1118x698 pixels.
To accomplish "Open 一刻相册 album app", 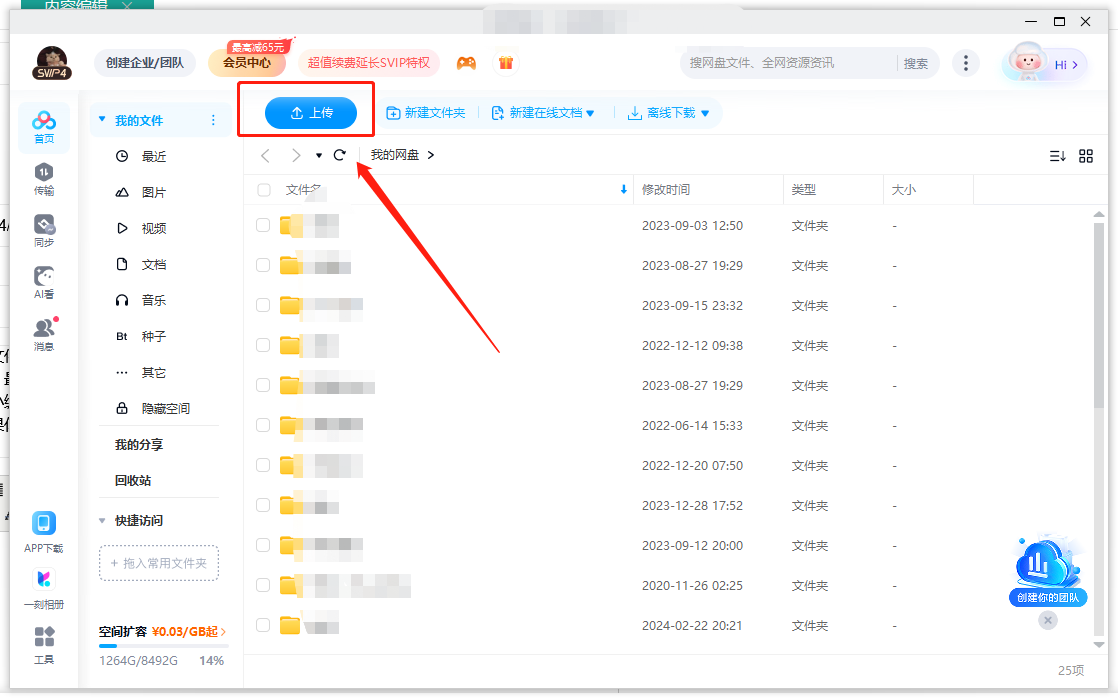I will click(43, 589).
